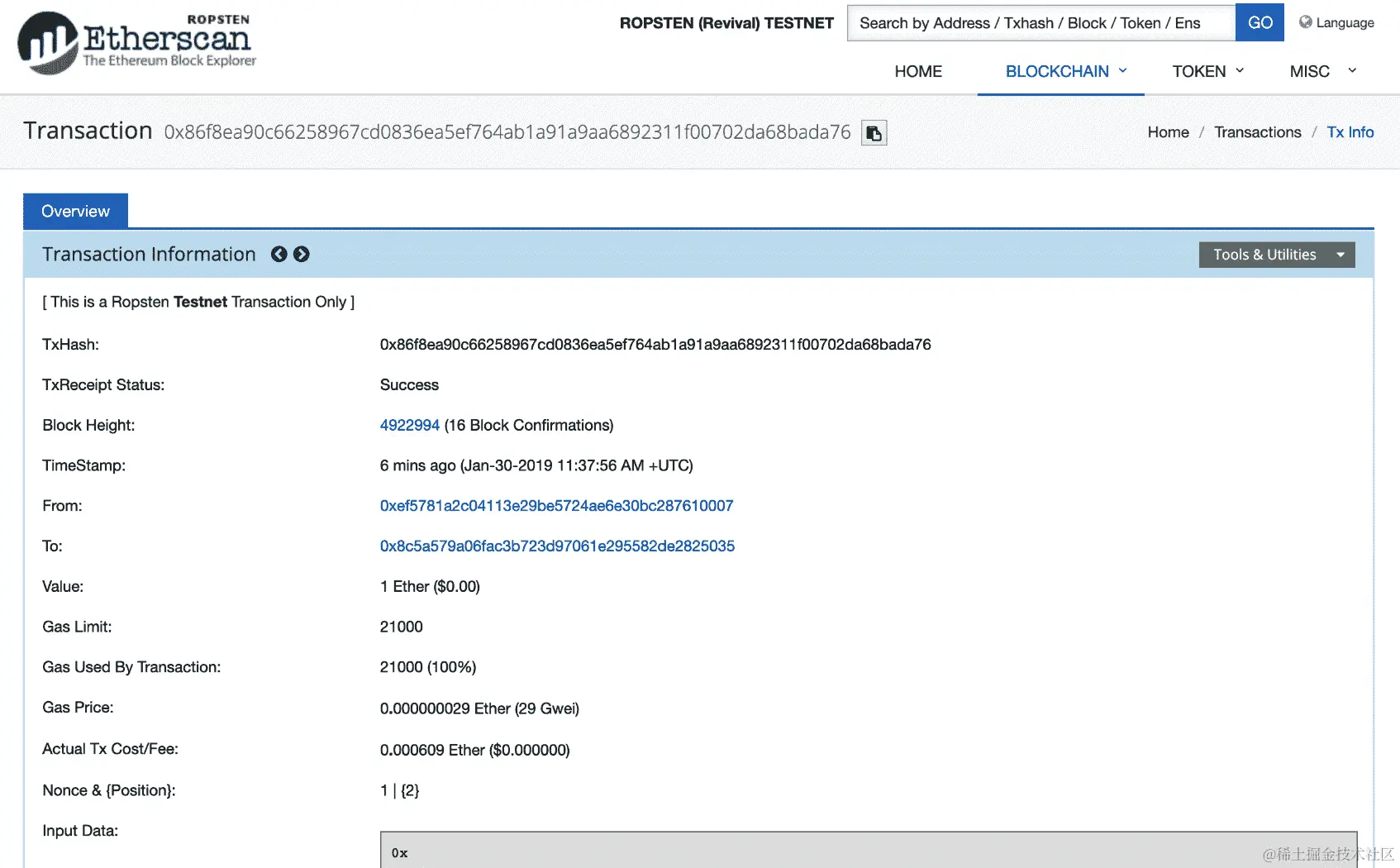Go to previous transaction with left arrow
This screenshot has height=868, width=1400.
click(279, 255)
